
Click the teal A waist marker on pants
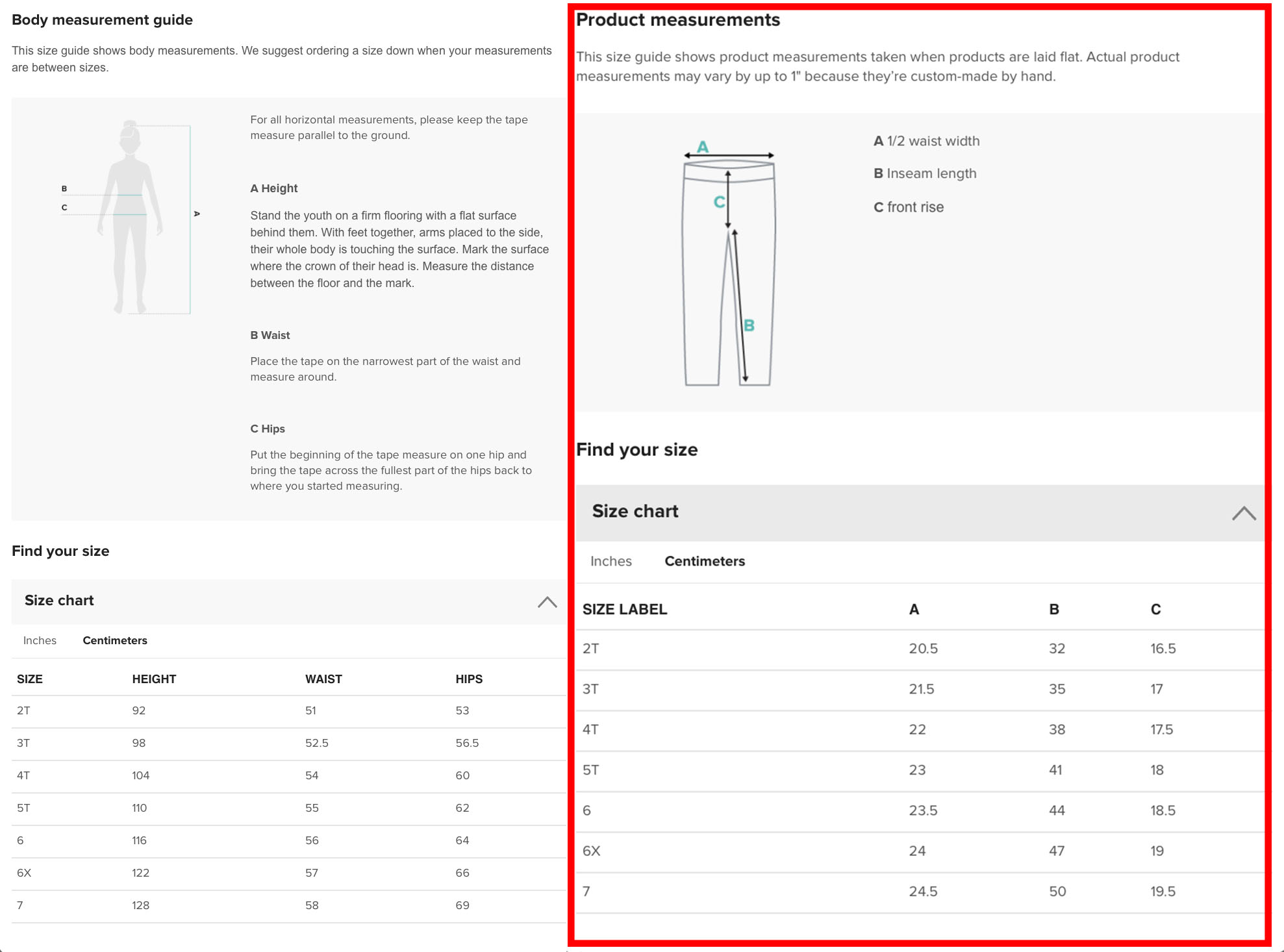coord(703,147)
